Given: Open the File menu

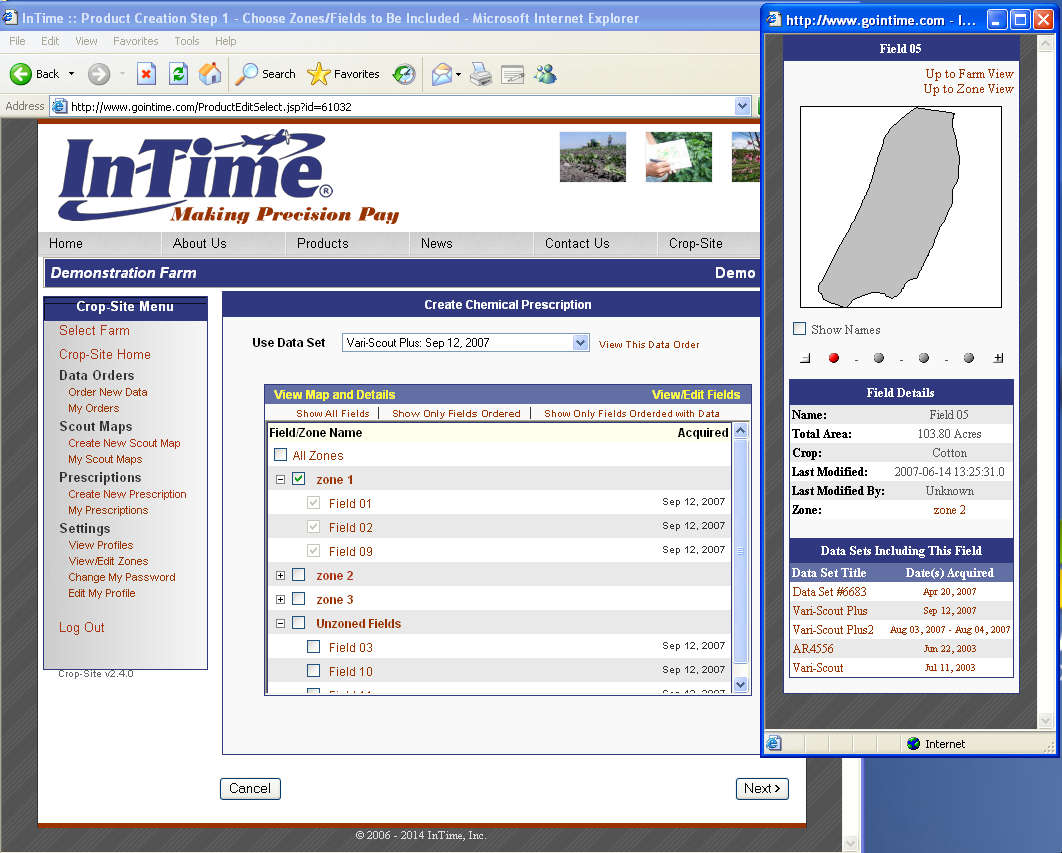Looking at the screenshot, I should [18, 41].
